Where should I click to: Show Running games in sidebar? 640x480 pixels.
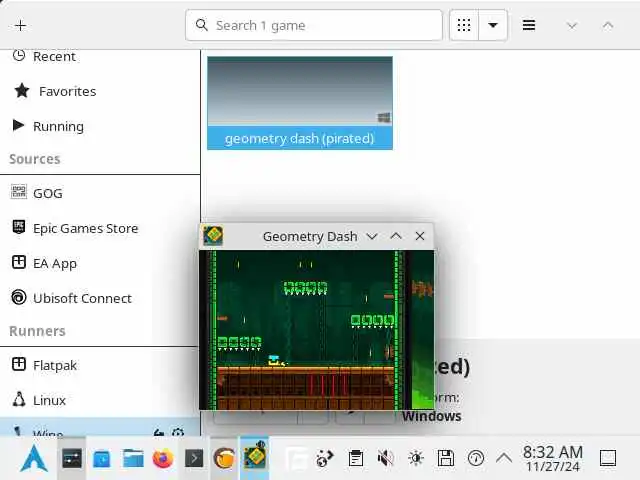point(100,126)
